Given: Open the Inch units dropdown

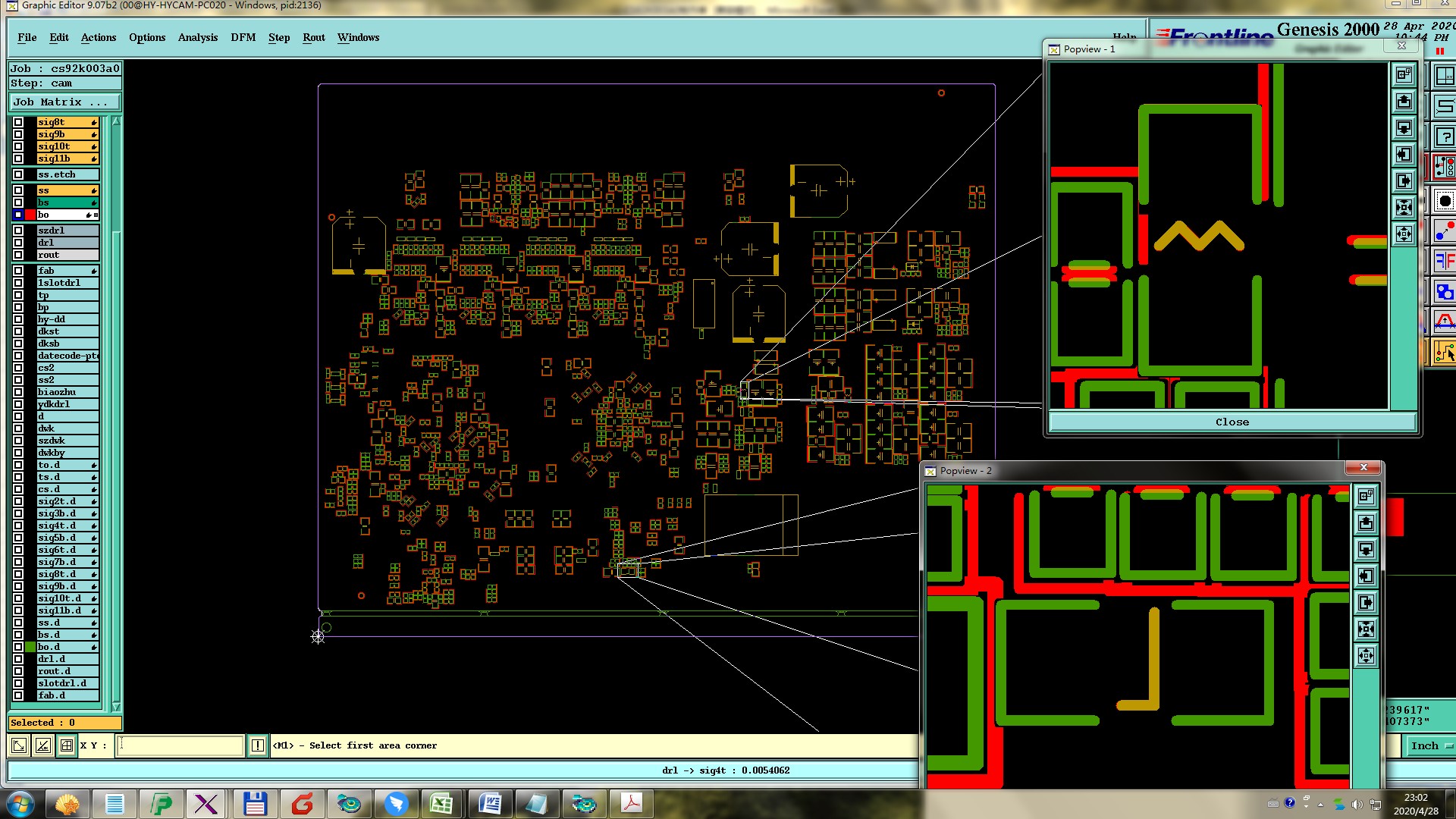Looking at the screenshot, I should coord(1430,746).
